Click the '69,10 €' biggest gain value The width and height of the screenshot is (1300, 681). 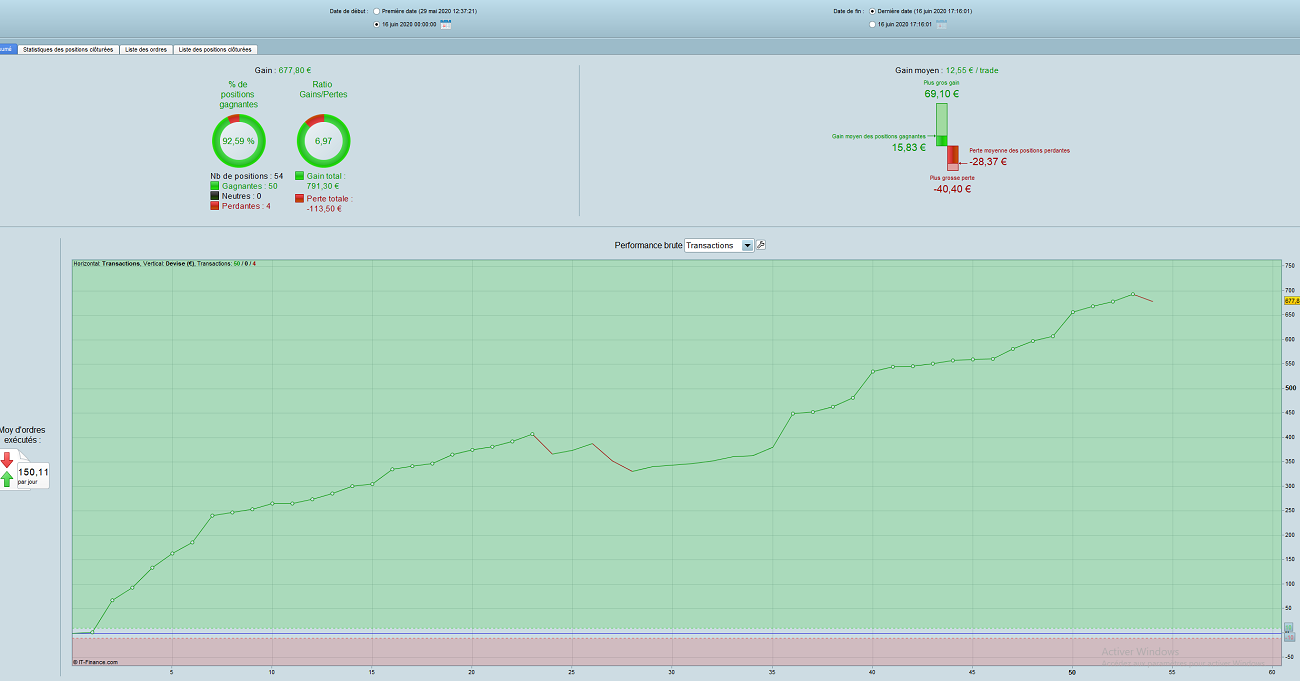click(x=941, y=94)
